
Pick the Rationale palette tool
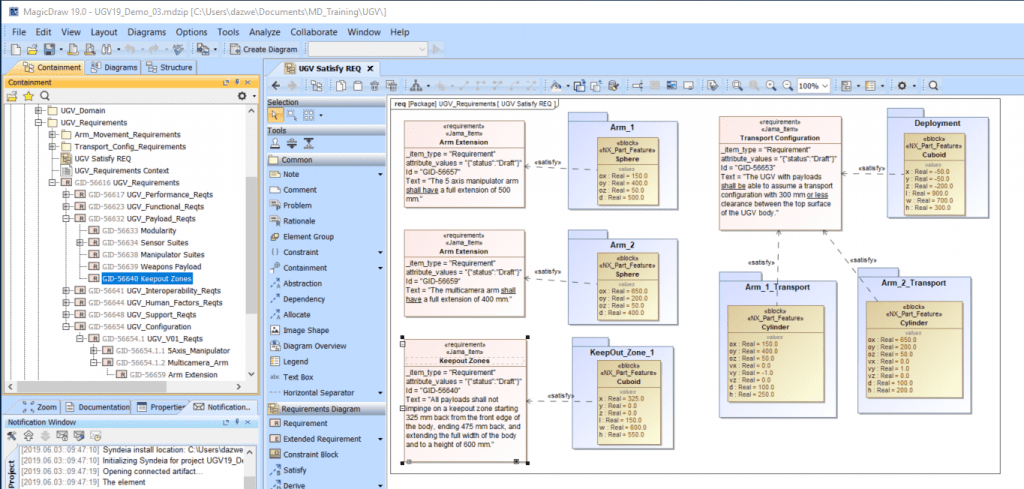[x=299, y=221]
